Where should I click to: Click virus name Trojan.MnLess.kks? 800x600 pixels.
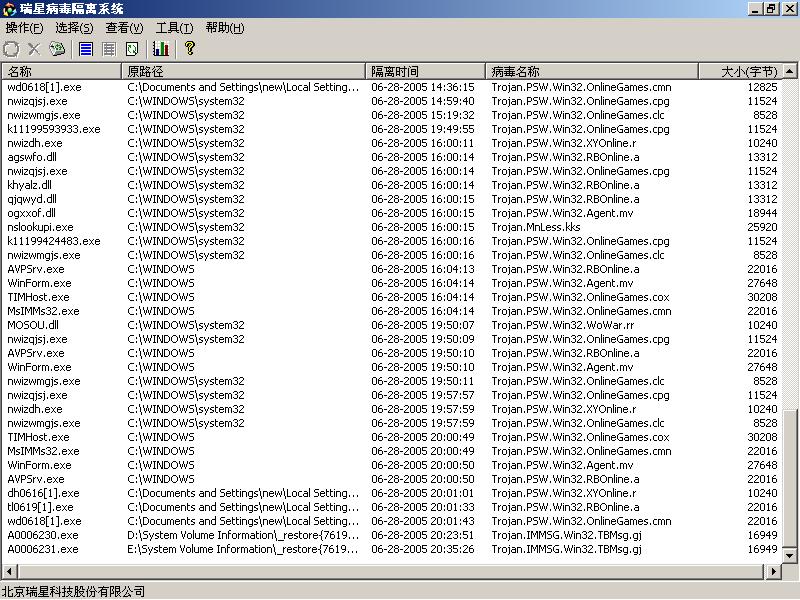pyautogui.click(x=536, y=227)
